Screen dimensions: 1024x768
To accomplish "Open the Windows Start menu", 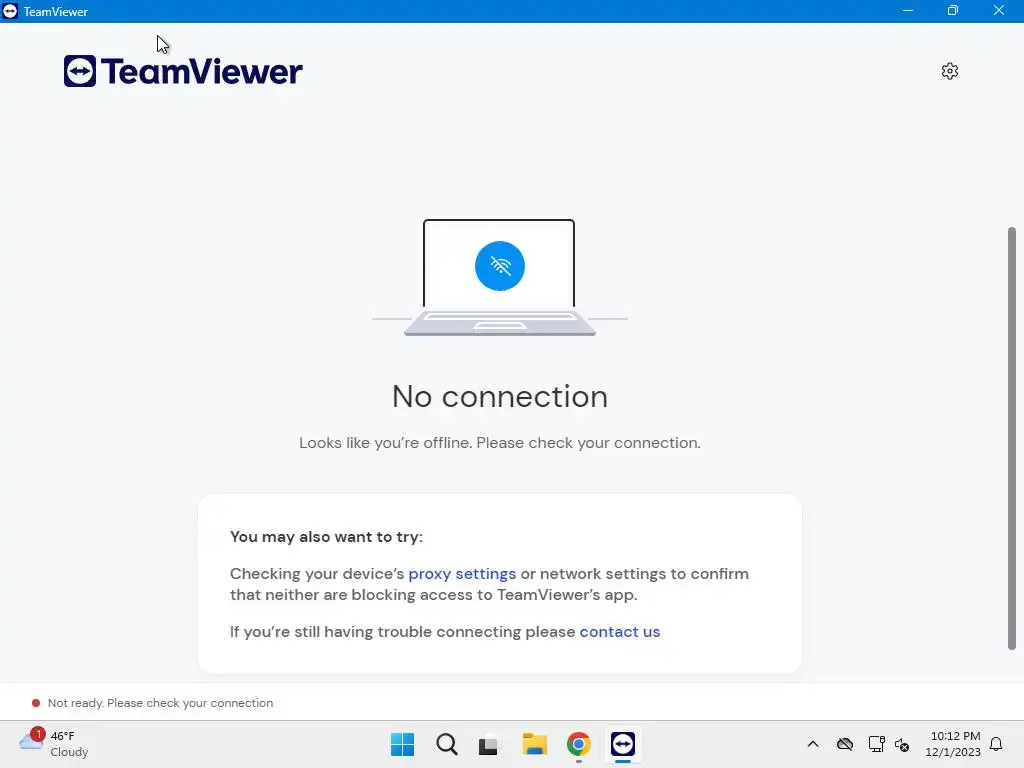I will coord(402,744).
